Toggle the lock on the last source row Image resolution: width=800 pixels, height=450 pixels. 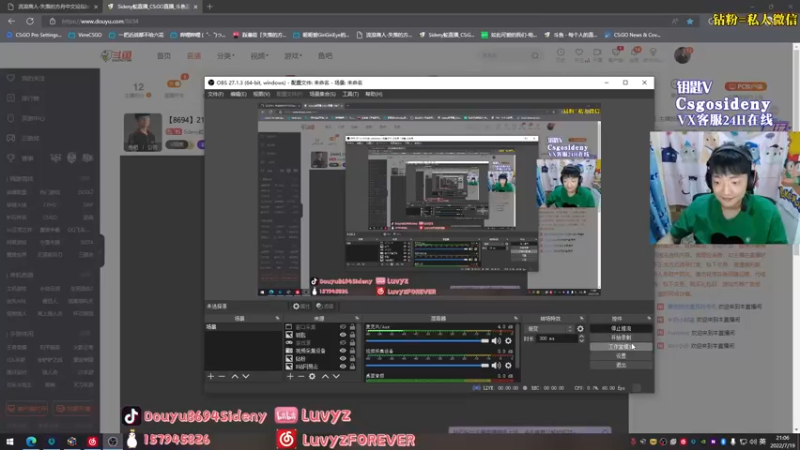[352, 366]
